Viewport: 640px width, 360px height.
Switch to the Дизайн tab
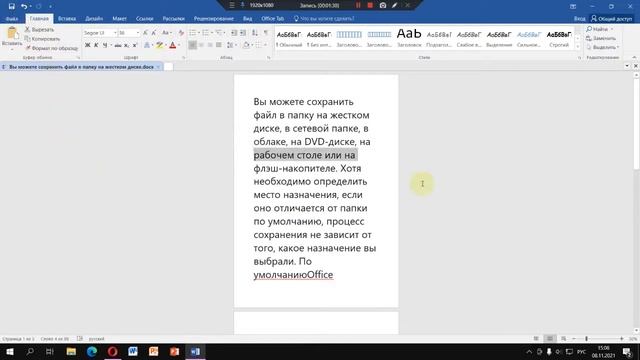(94, 19)
